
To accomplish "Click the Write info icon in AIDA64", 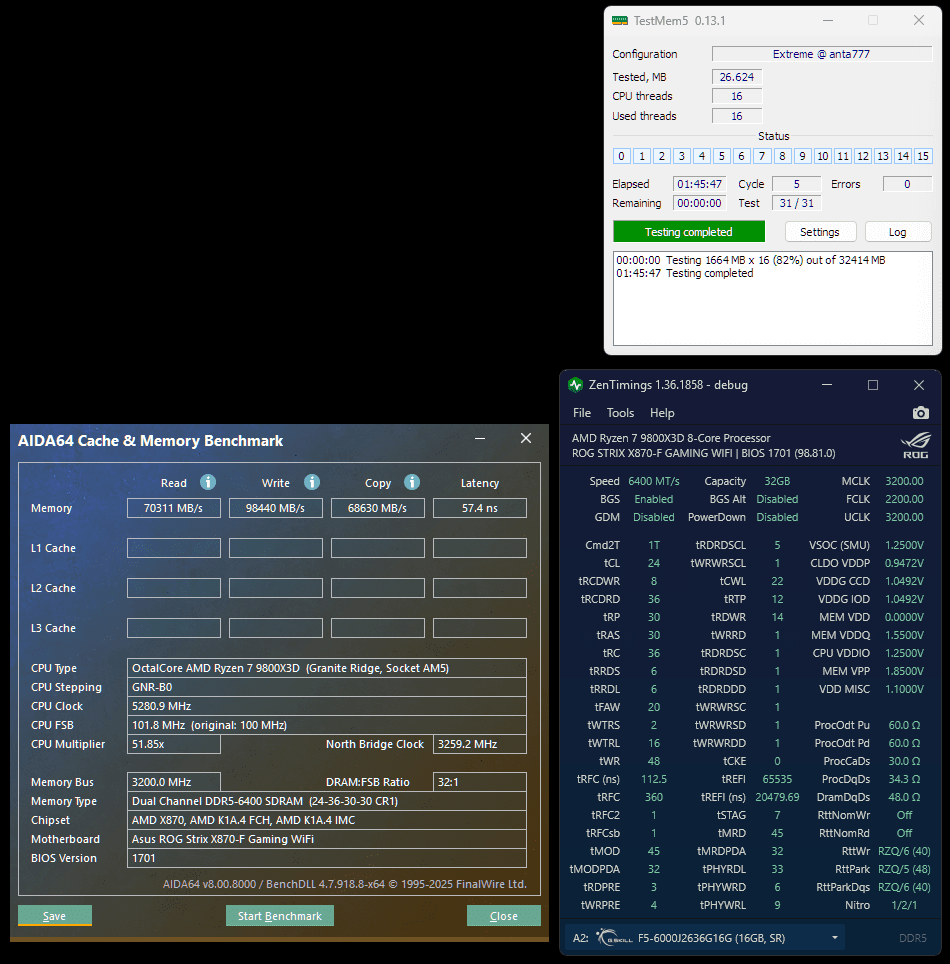I will click(312, 482).
